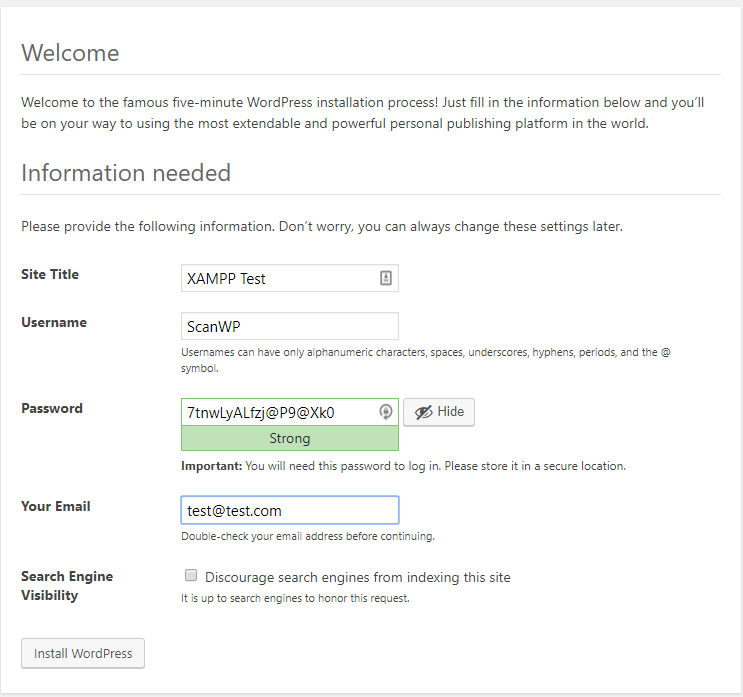Click the Your Email label

pyautogui.click(x=56, y=507)
